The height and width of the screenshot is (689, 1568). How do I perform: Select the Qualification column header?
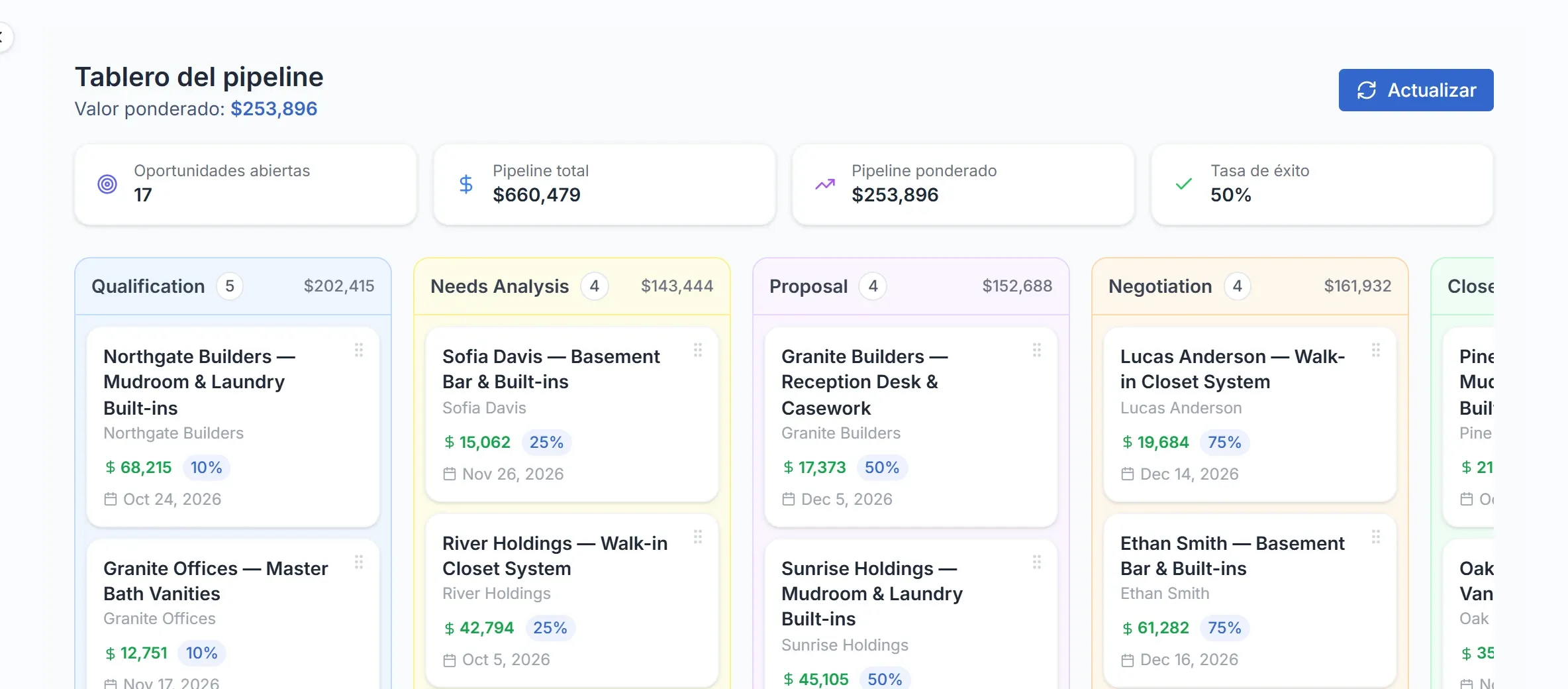point(233,286)
